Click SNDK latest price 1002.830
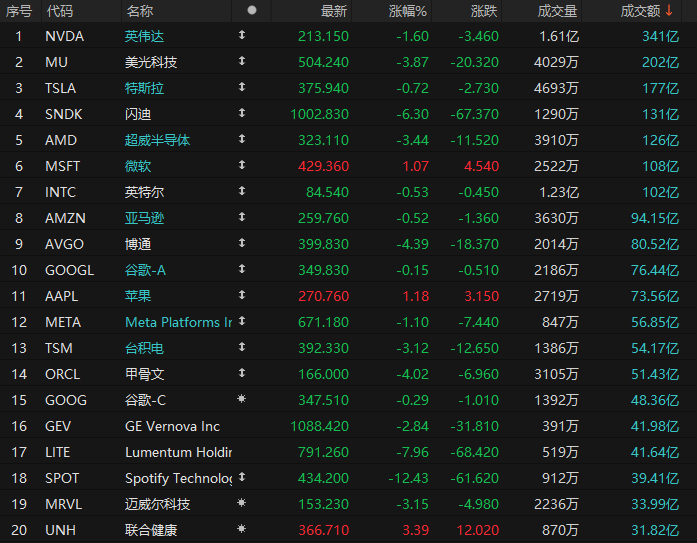The width and height of the screenshot is (697, 543). pos(319,114)
